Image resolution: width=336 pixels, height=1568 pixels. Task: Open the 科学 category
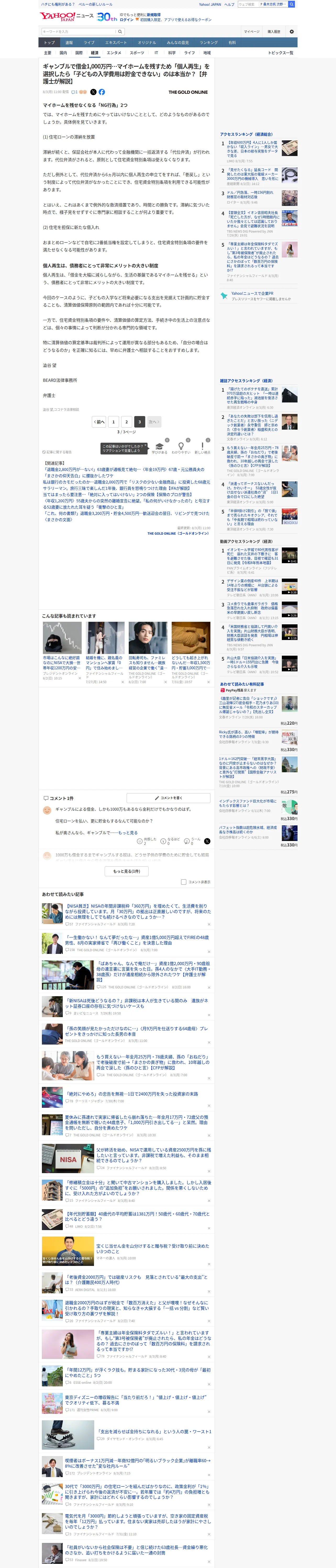172,53
